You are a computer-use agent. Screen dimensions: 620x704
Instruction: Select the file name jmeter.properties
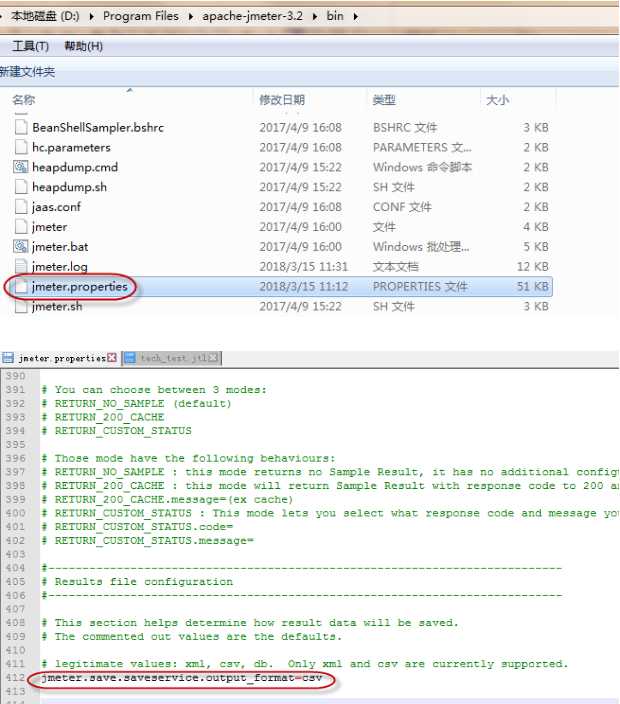[80, 286]
